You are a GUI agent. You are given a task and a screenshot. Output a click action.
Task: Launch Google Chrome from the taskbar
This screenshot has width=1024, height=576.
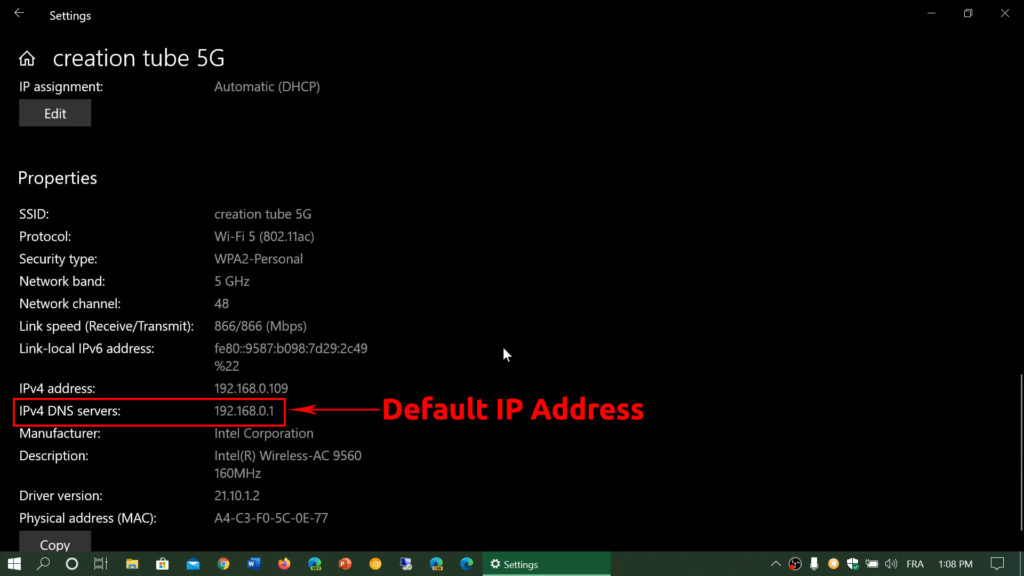click(222, 564)
